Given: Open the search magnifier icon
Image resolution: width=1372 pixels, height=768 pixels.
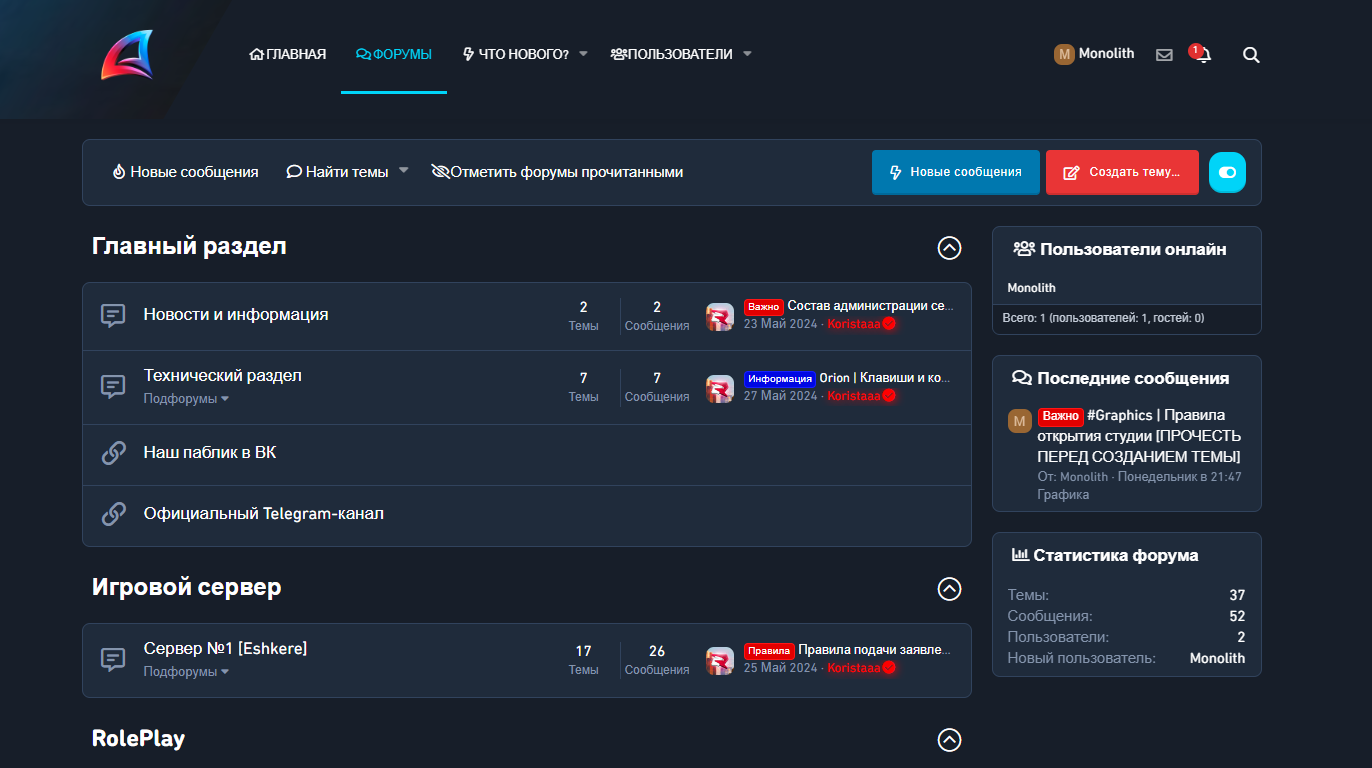Looking at the screenshot, I should click(x=1251, y=55).
